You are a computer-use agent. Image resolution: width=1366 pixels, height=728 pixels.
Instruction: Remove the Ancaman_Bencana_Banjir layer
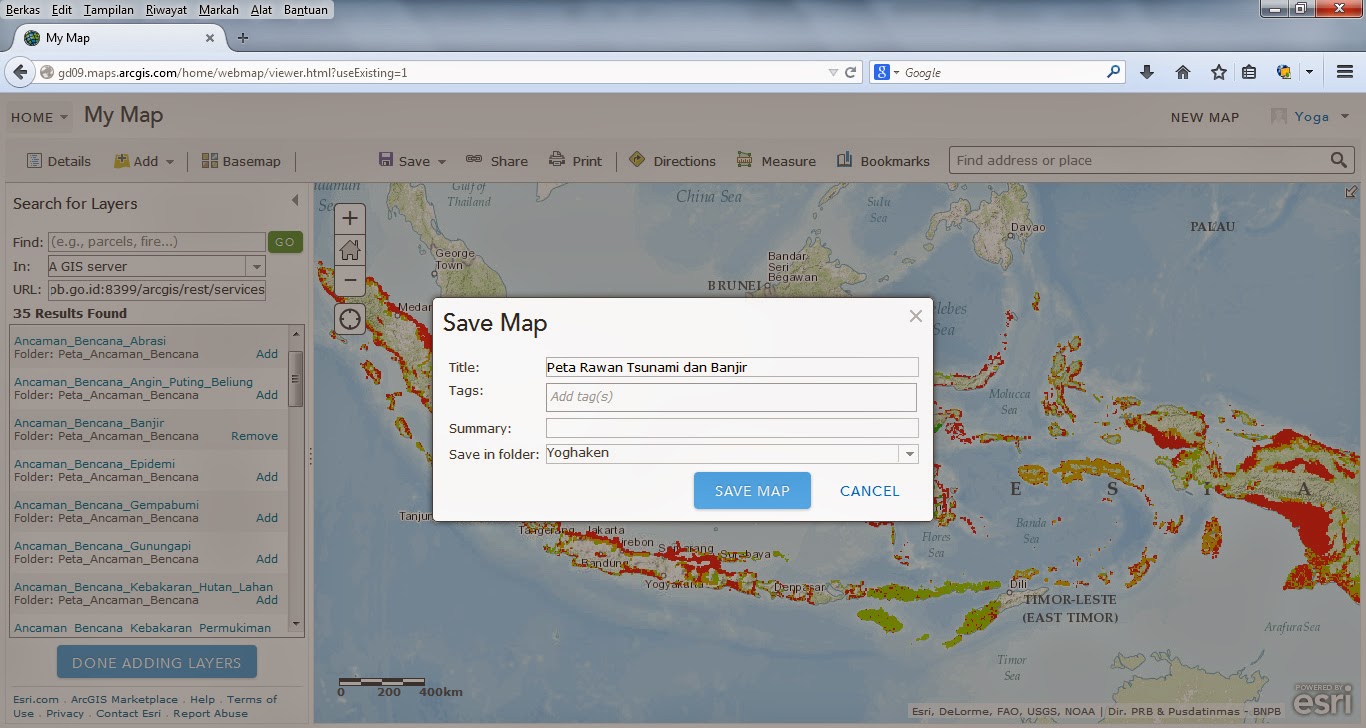[x=254, y=436]
